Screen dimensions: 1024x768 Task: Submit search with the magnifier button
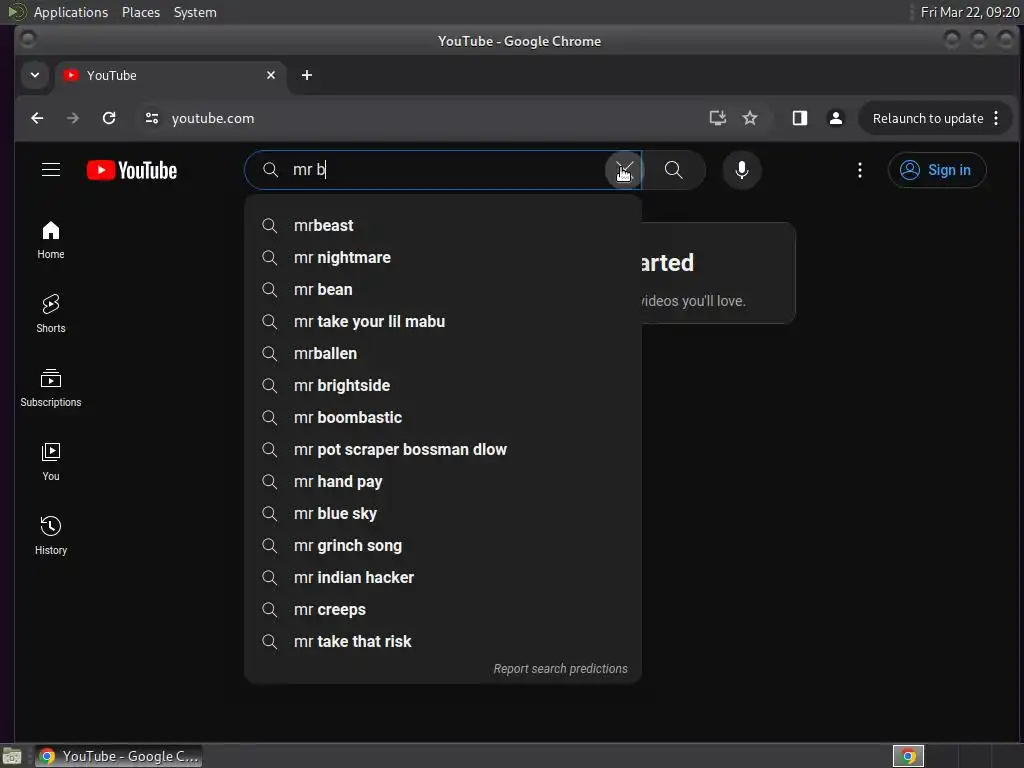tap(673, 170)
